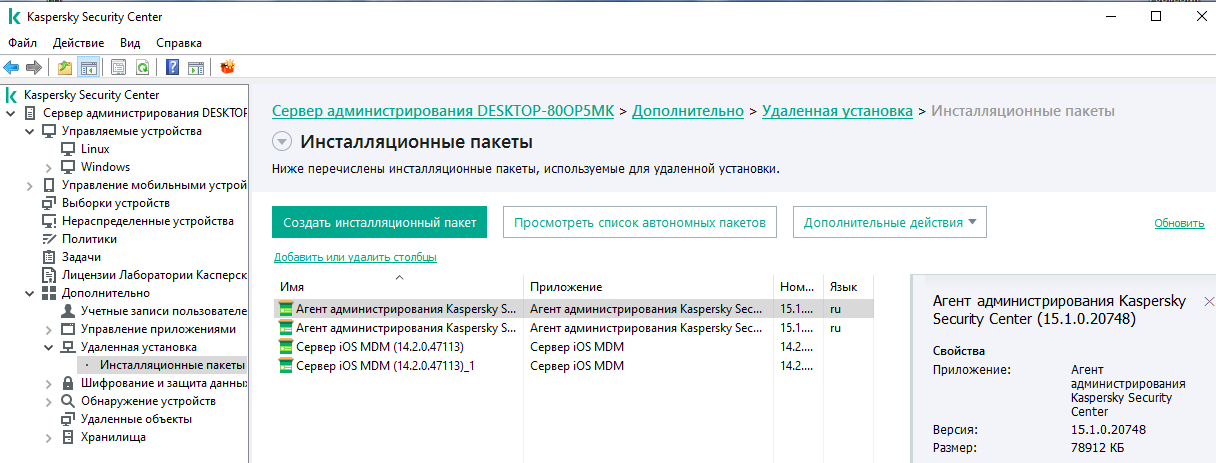Image resolution: width=1216 pixels, height=463 pixels.
Task: Expand the Управление мобильными устройствами node
Action: 30,185
